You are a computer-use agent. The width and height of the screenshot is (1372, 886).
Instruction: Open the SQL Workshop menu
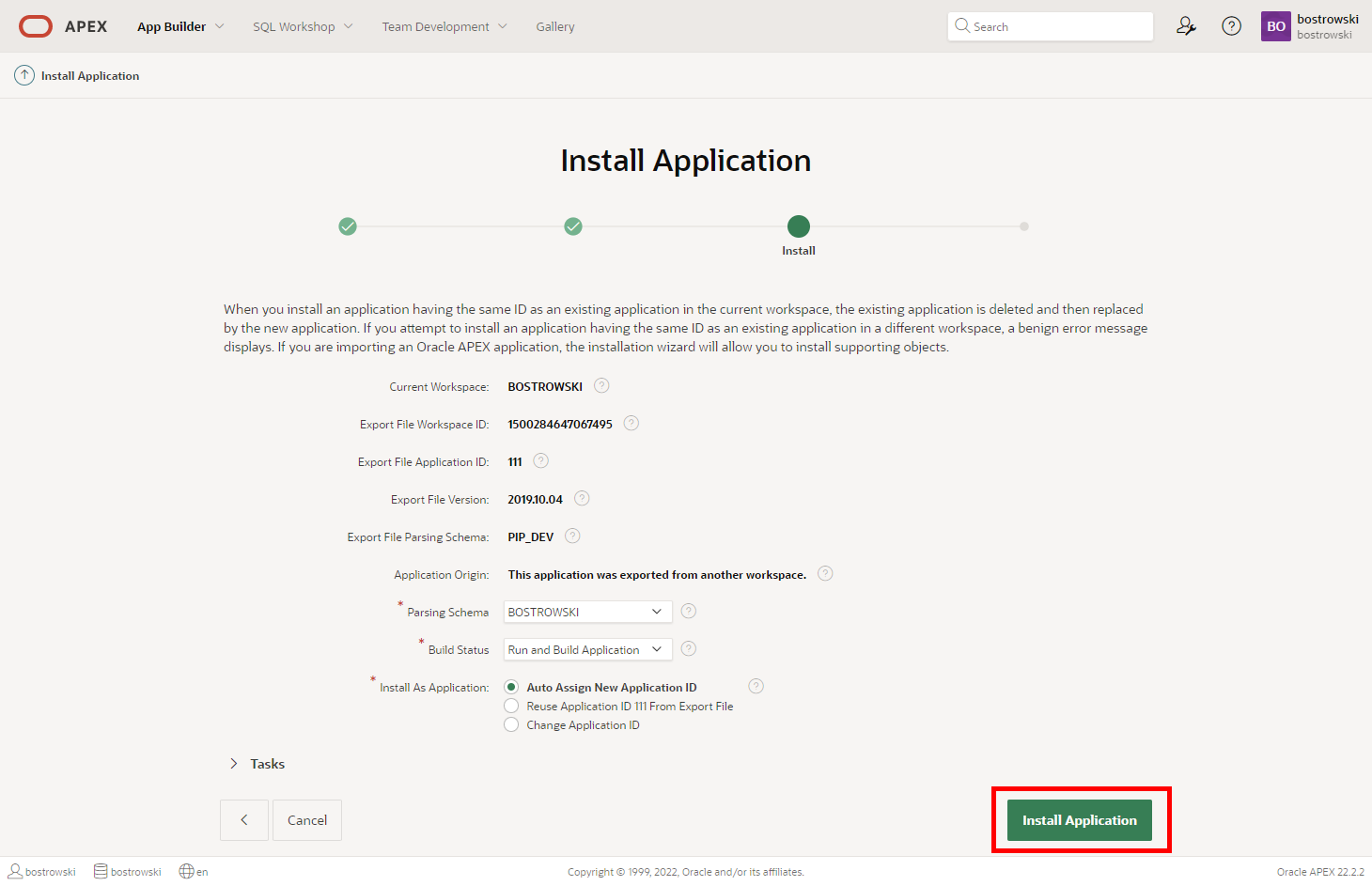tap(303, 26)
